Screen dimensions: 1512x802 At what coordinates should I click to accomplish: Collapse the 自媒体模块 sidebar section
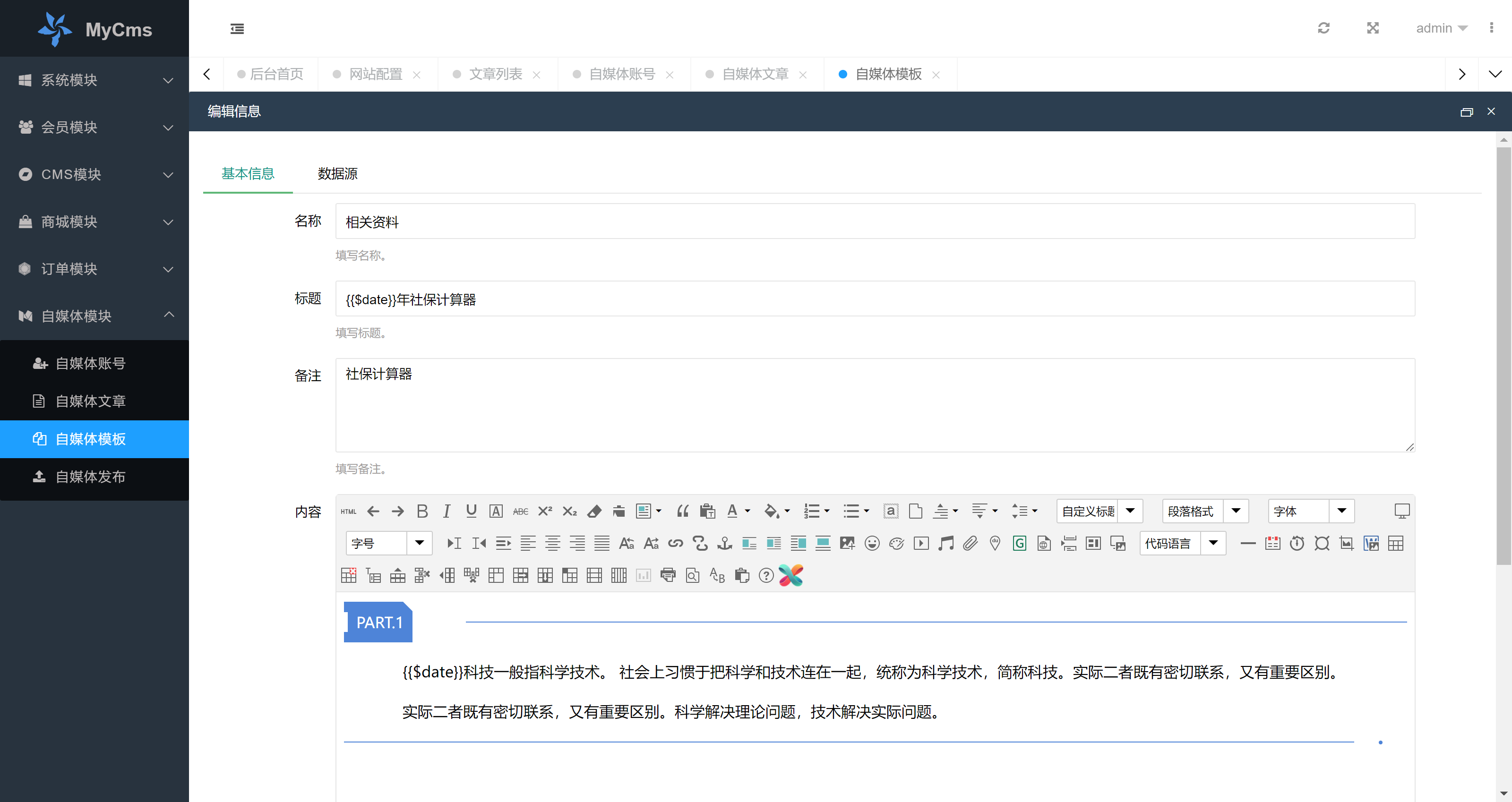tap(94, 316)
